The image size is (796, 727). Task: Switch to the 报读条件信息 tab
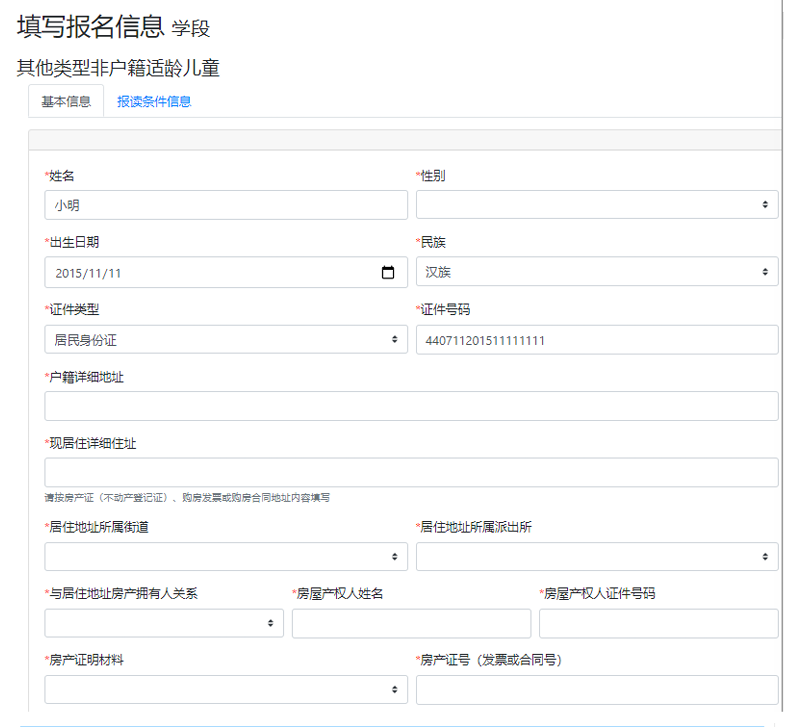[x=154, y=102]
